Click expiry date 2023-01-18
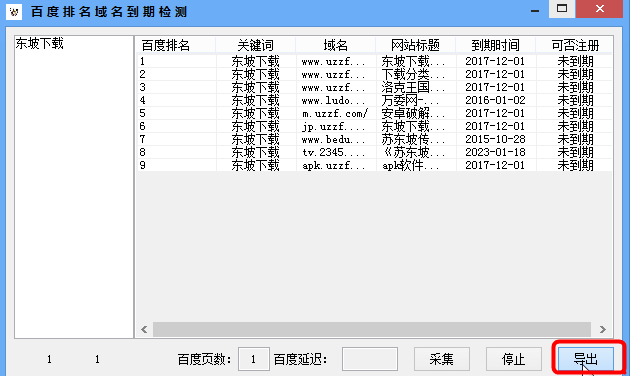630x376 pixels. pyautogui.click(x=495, y=152)
